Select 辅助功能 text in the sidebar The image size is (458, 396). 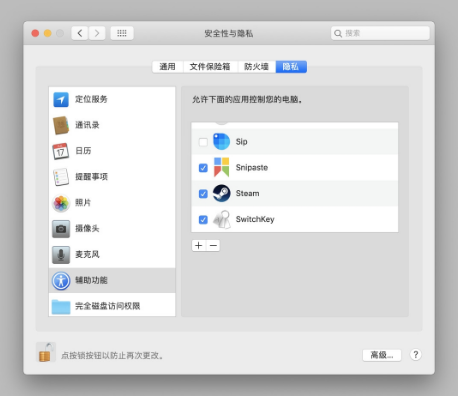click(x=91, y=281)
